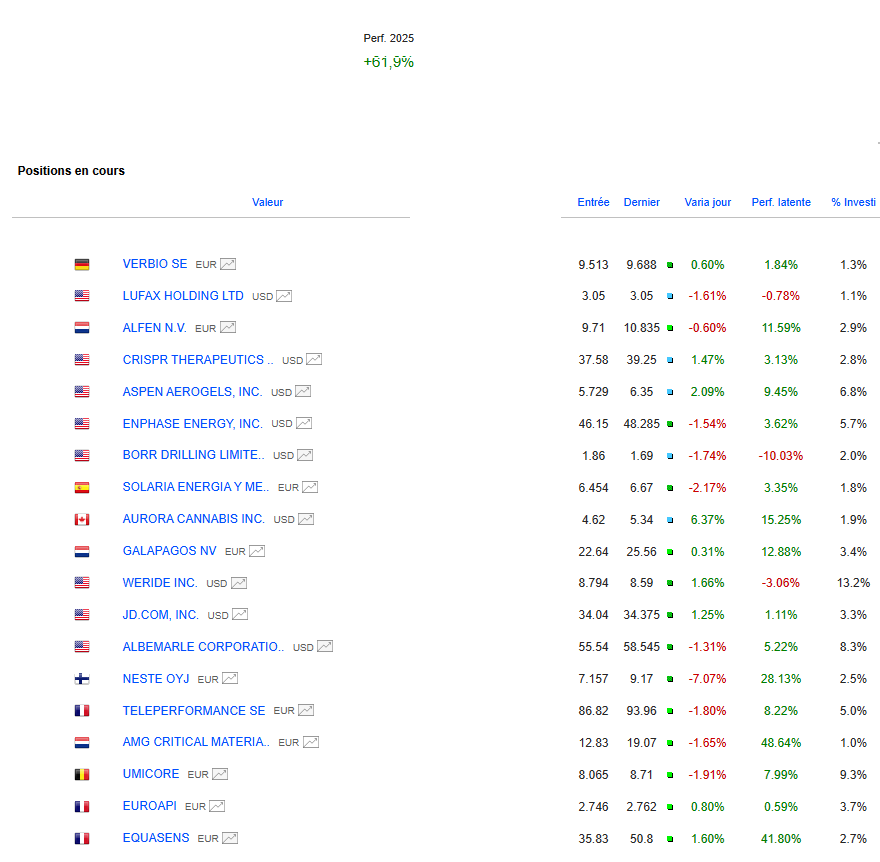Image resolution: width=880 pixels, height=862 pixels.
Task: Go to the TELEPERFORMANCE SE page
Action: tap(194, 710)
